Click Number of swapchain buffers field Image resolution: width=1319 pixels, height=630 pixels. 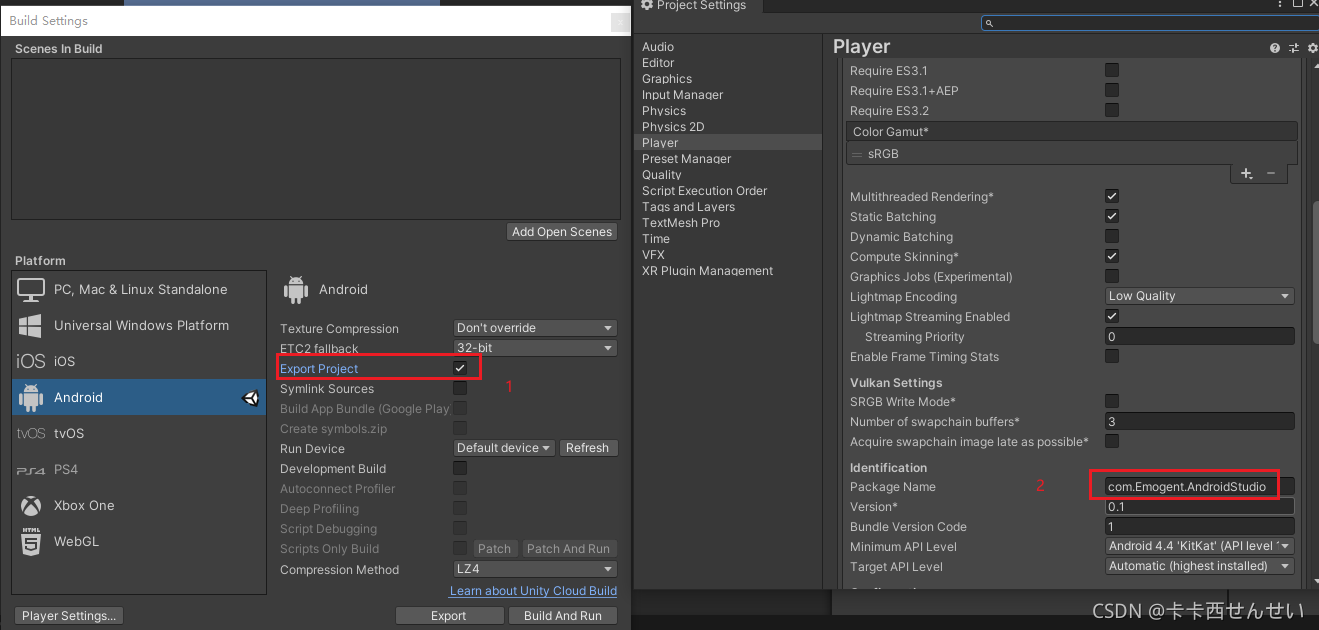click(1200, 421)
